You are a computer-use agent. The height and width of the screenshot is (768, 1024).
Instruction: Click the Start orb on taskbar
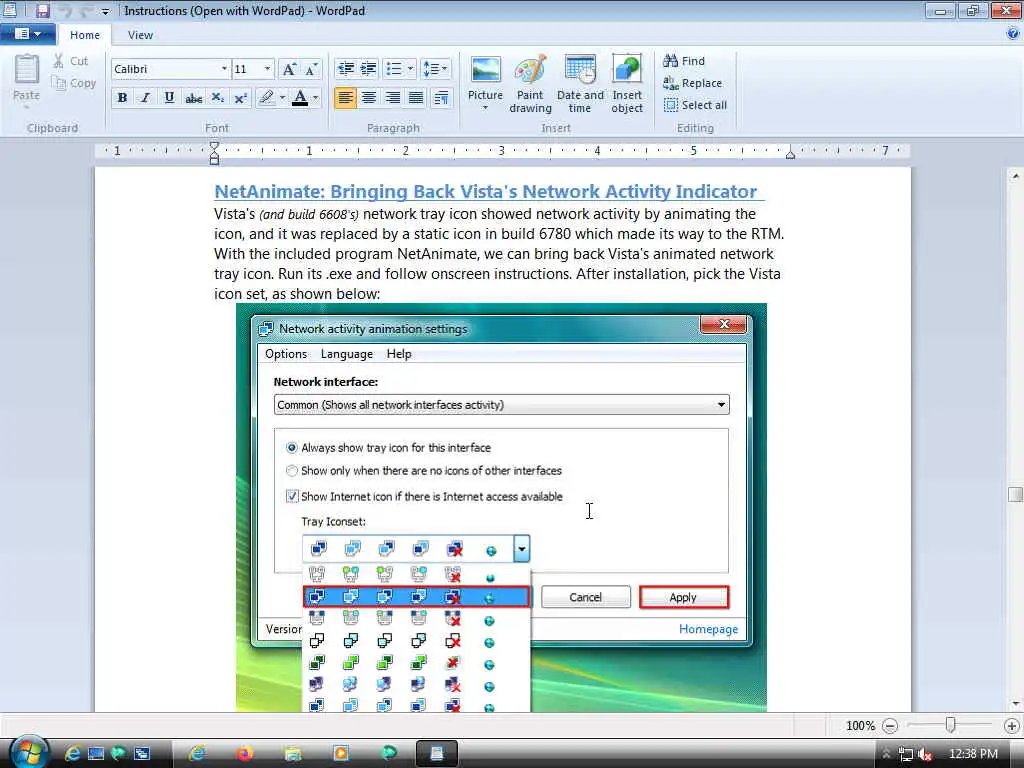pyautogui.click(x=28, y=752)
